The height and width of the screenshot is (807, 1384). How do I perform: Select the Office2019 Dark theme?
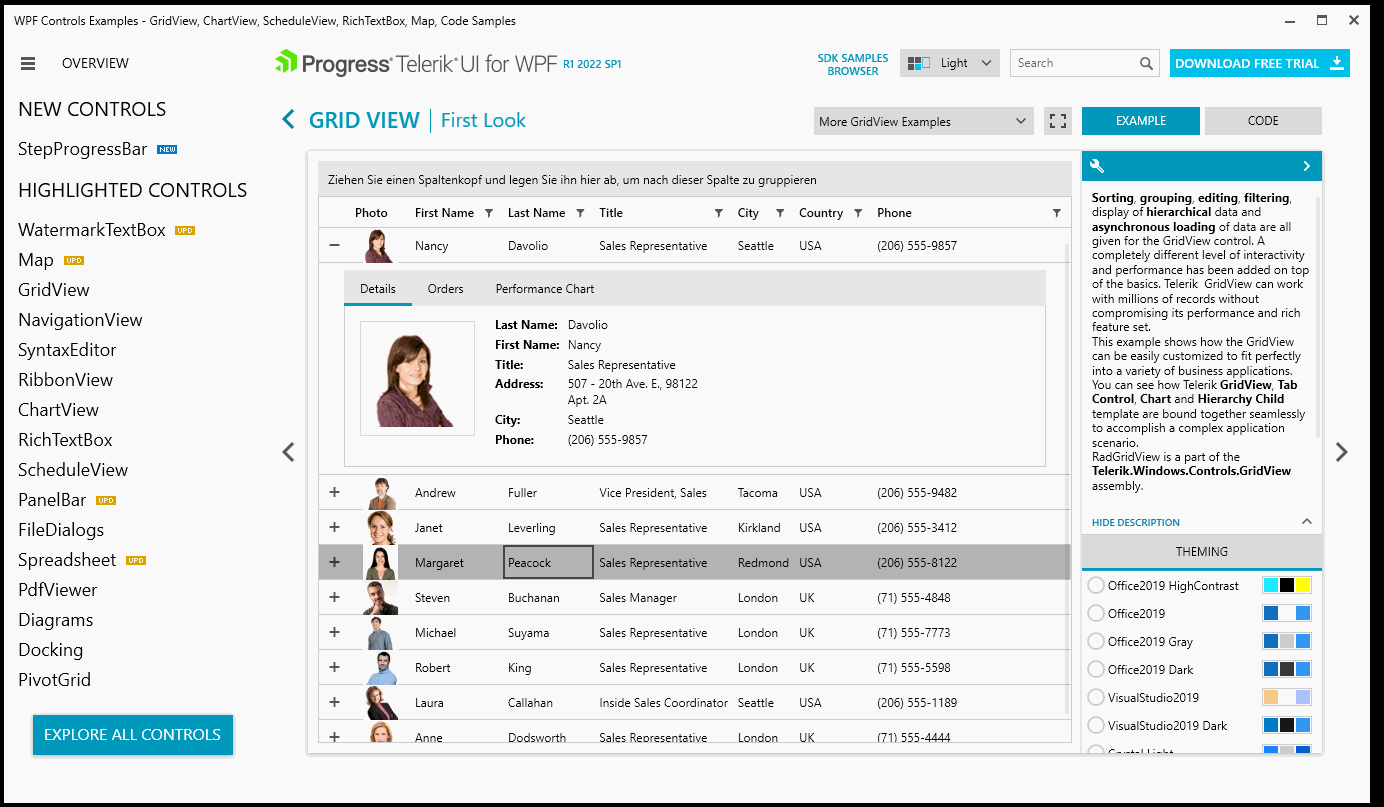pos(1096,670)
